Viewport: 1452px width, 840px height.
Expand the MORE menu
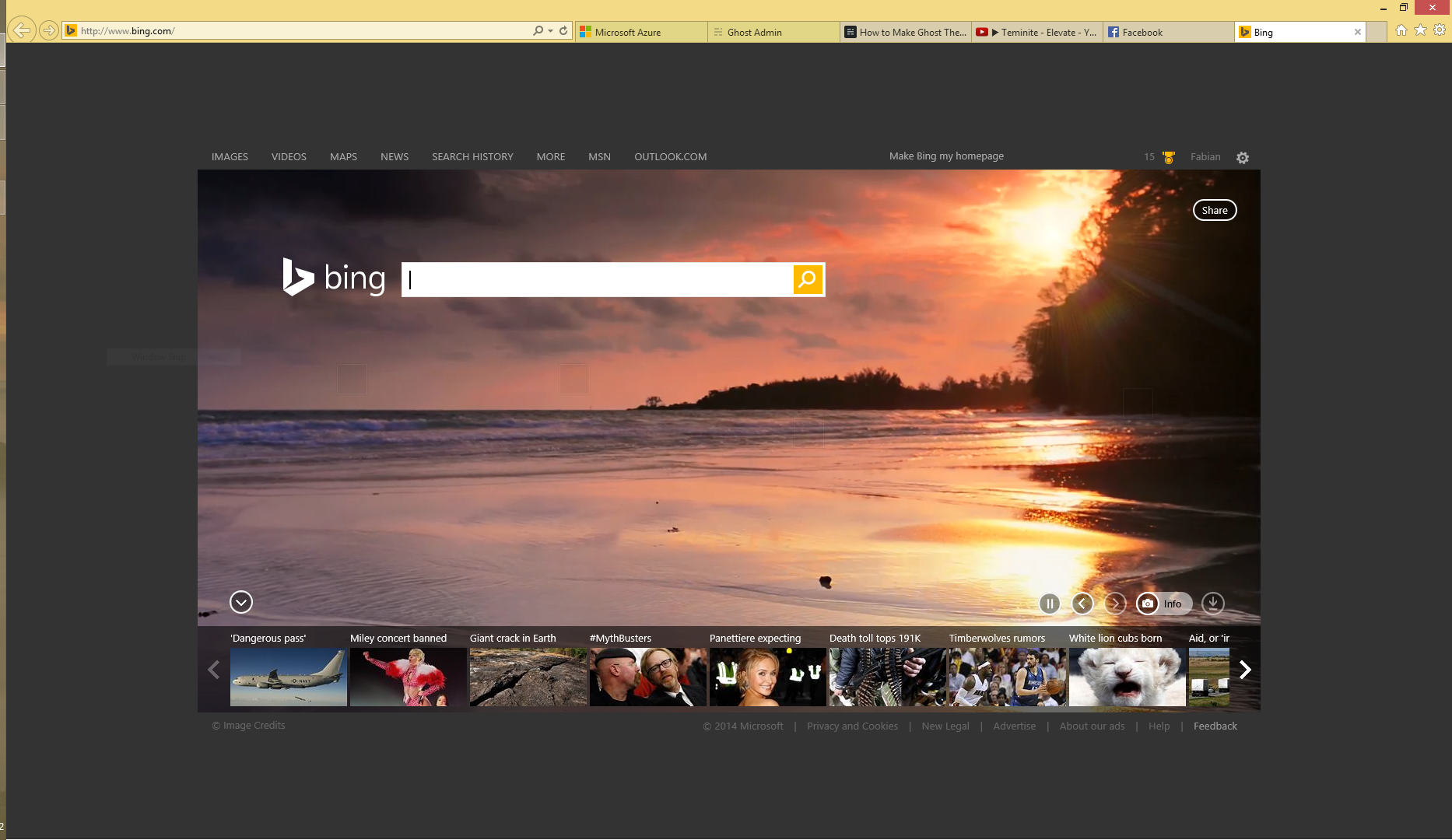(551, 156)
